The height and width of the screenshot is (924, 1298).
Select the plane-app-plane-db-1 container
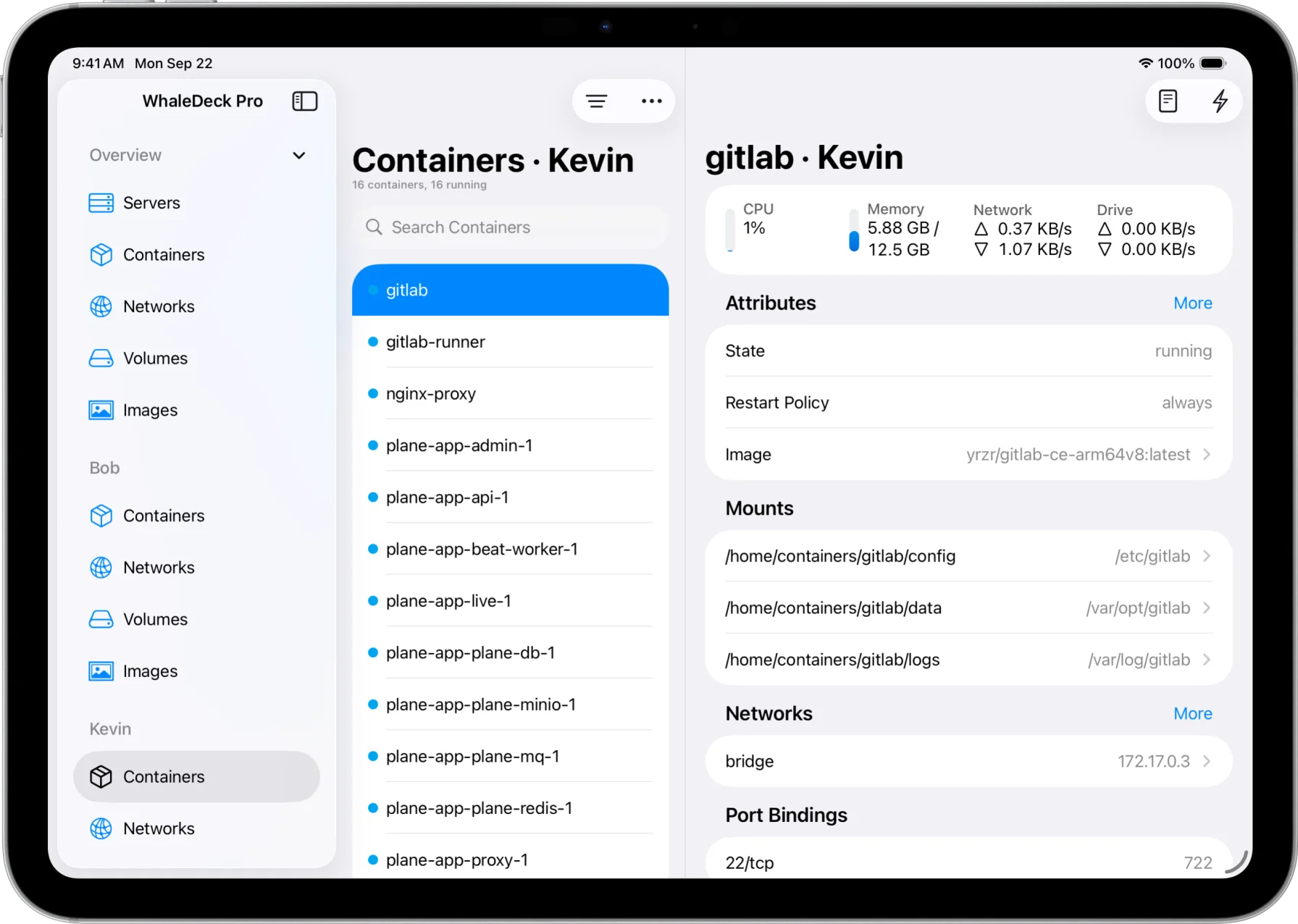coord(470,653)
